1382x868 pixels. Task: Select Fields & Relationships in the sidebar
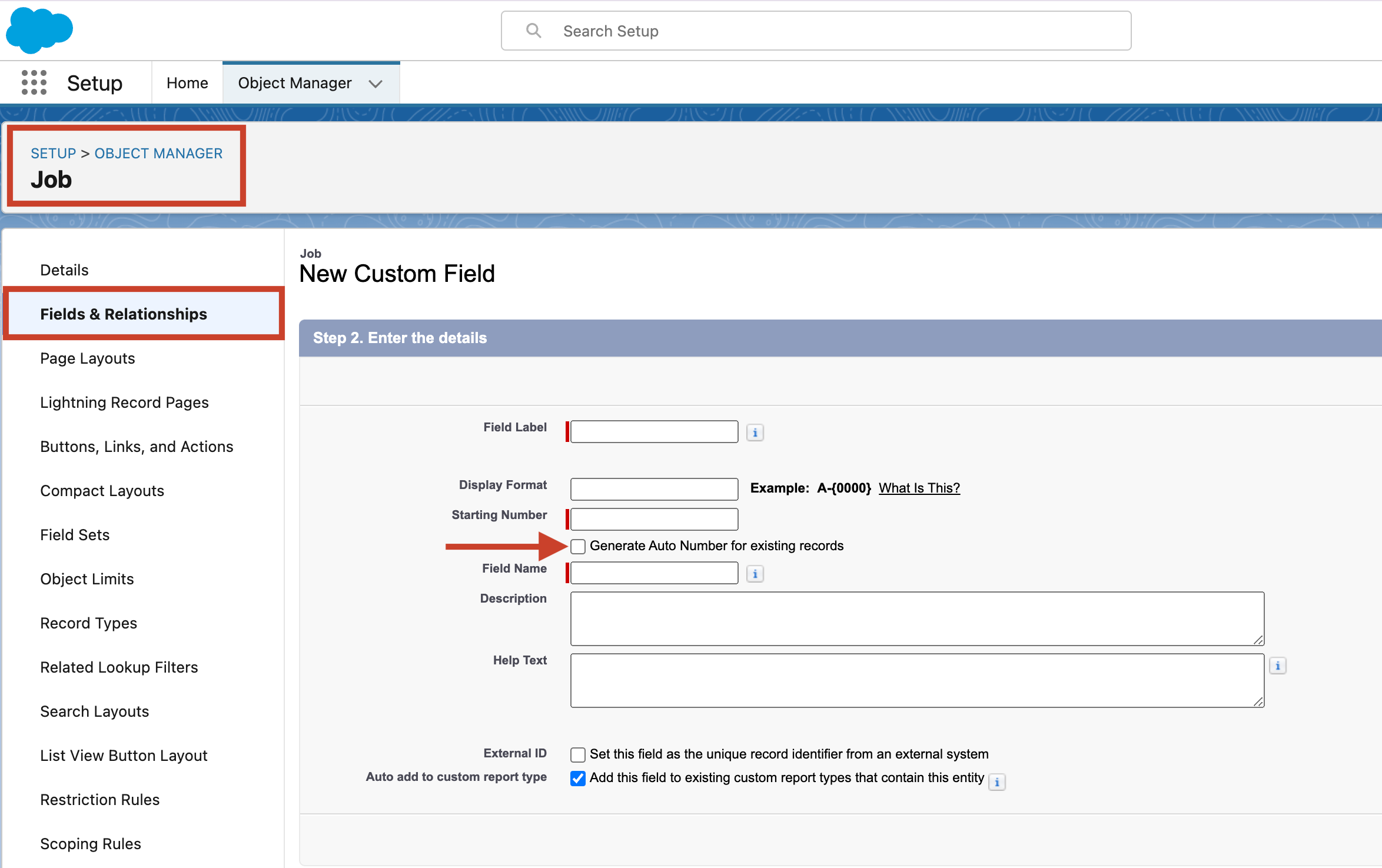click(x=123, y=314)
